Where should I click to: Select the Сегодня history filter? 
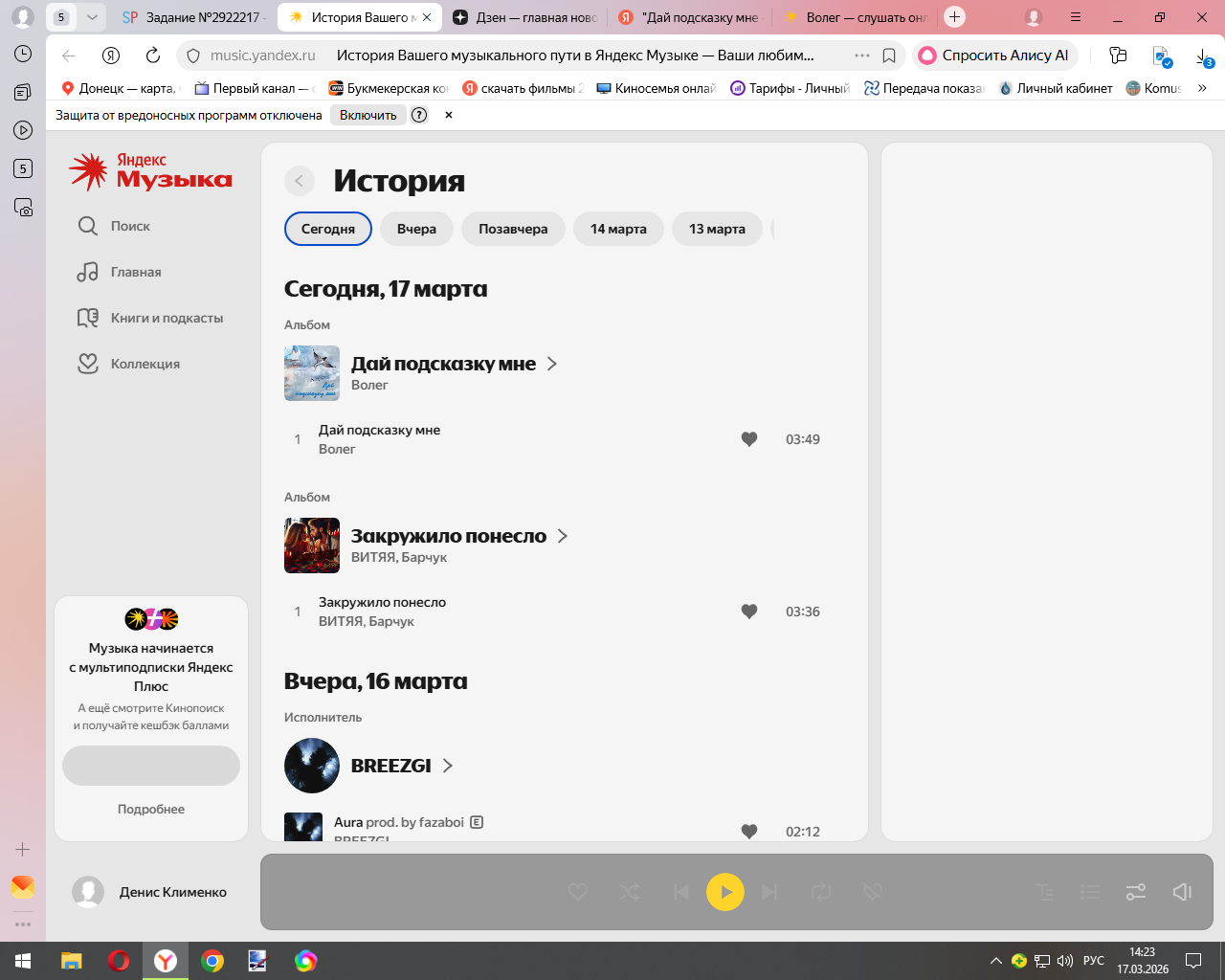pyautogui.click(x=328, y=229)
